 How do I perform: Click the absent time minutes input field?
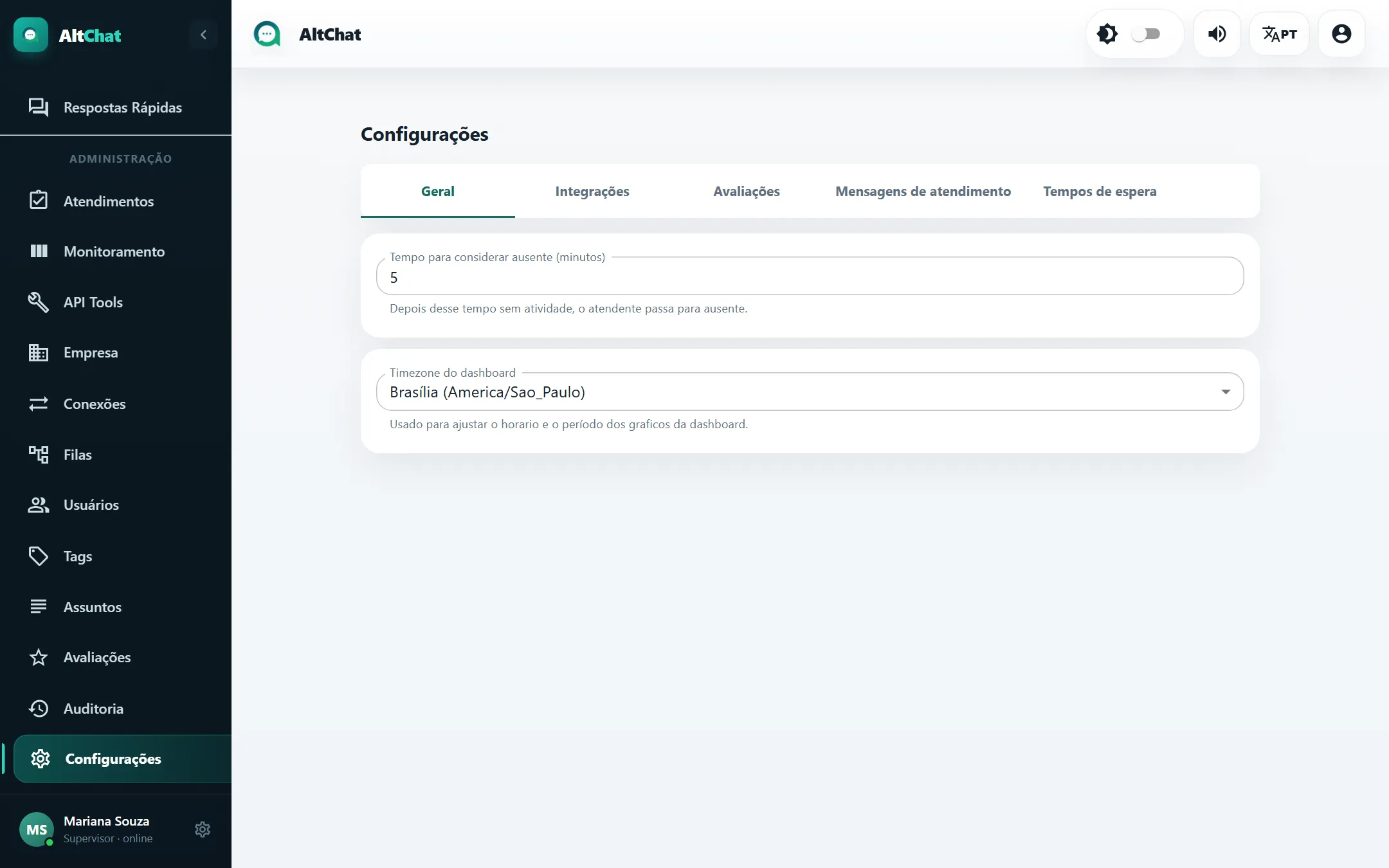[x=810, y=277]
